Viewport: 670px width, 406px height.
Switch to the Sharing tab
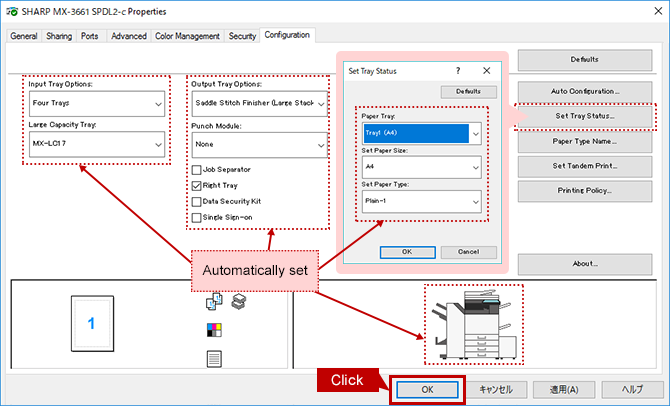point(59,36)
